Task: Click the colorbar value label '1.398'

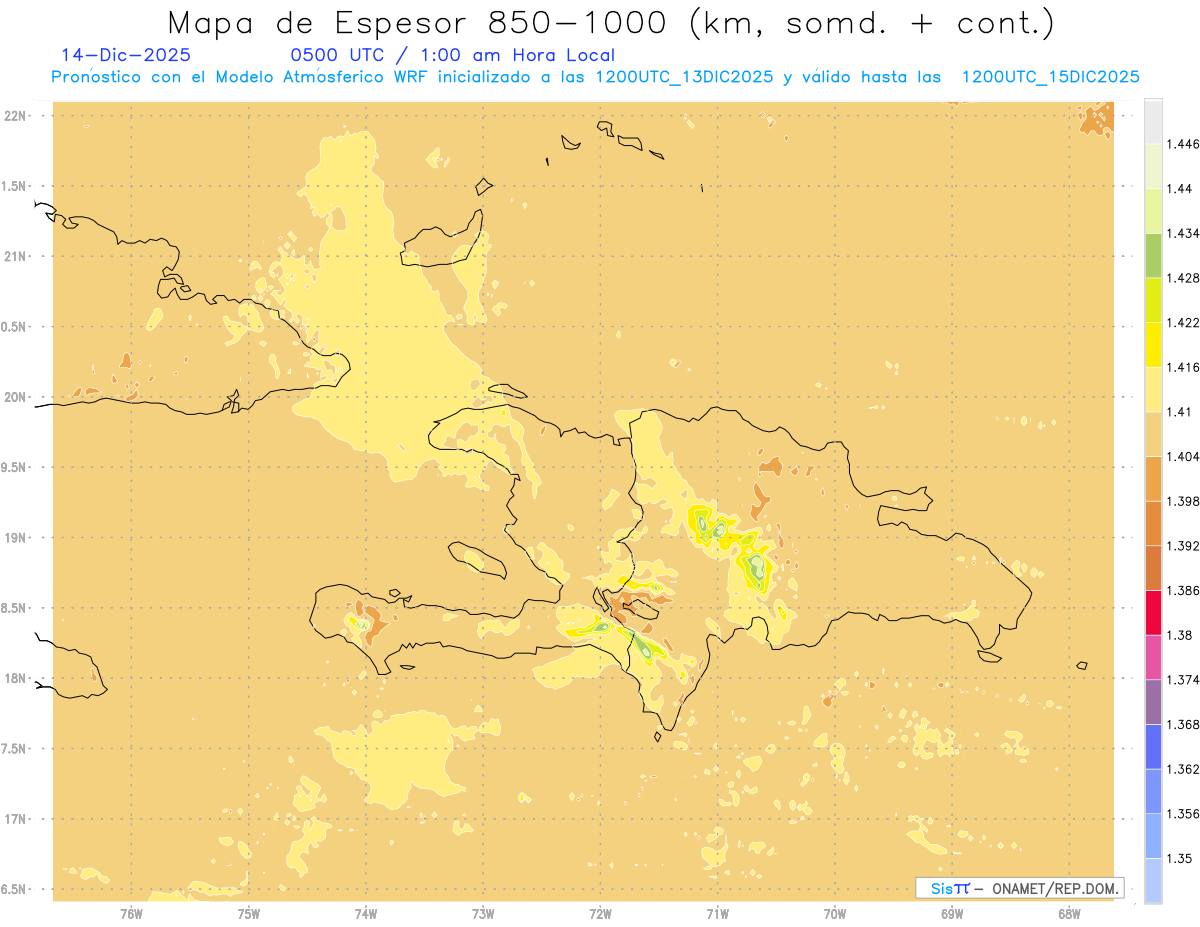Action: [x=1183, y=501]
